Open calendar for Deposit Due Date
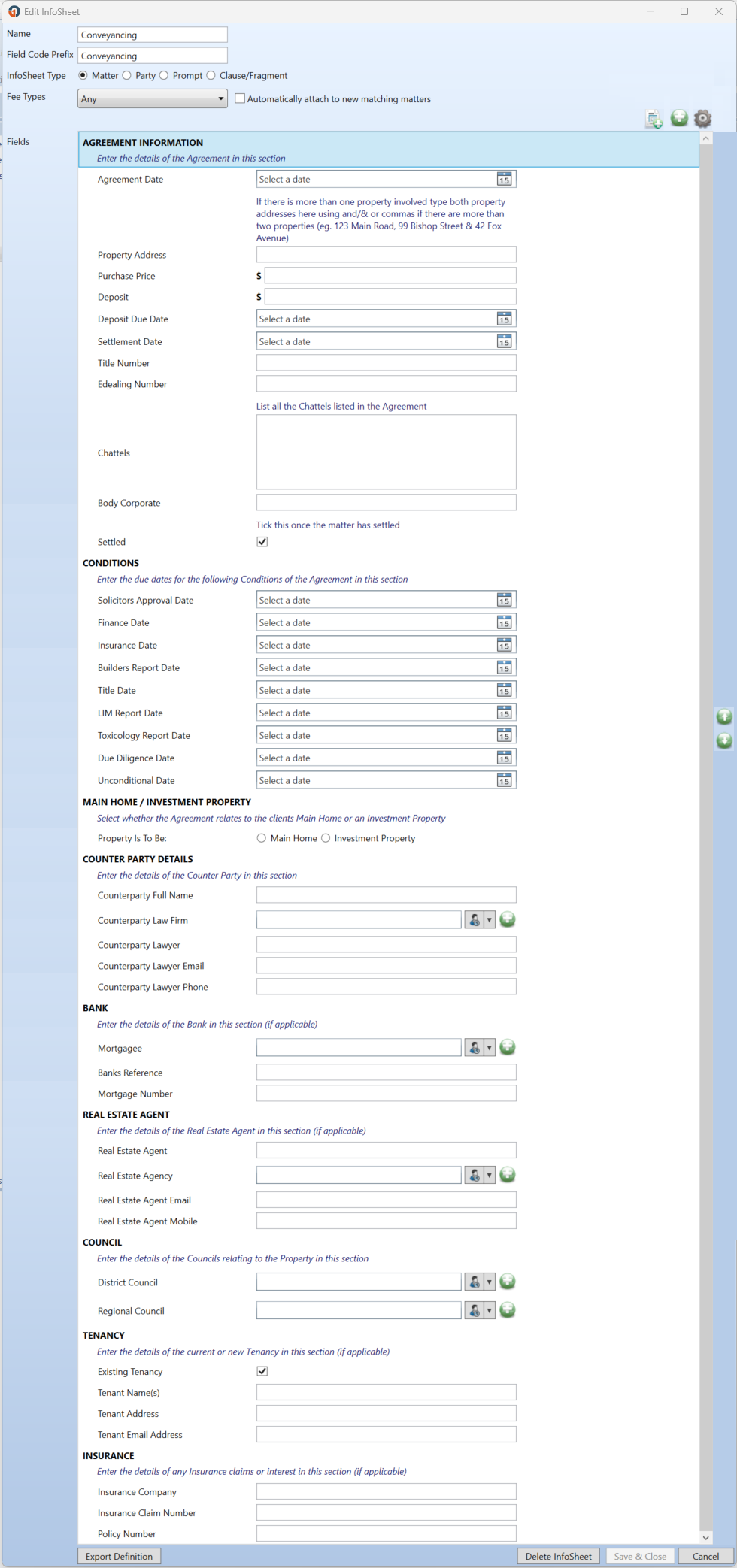 coord(504,319)
